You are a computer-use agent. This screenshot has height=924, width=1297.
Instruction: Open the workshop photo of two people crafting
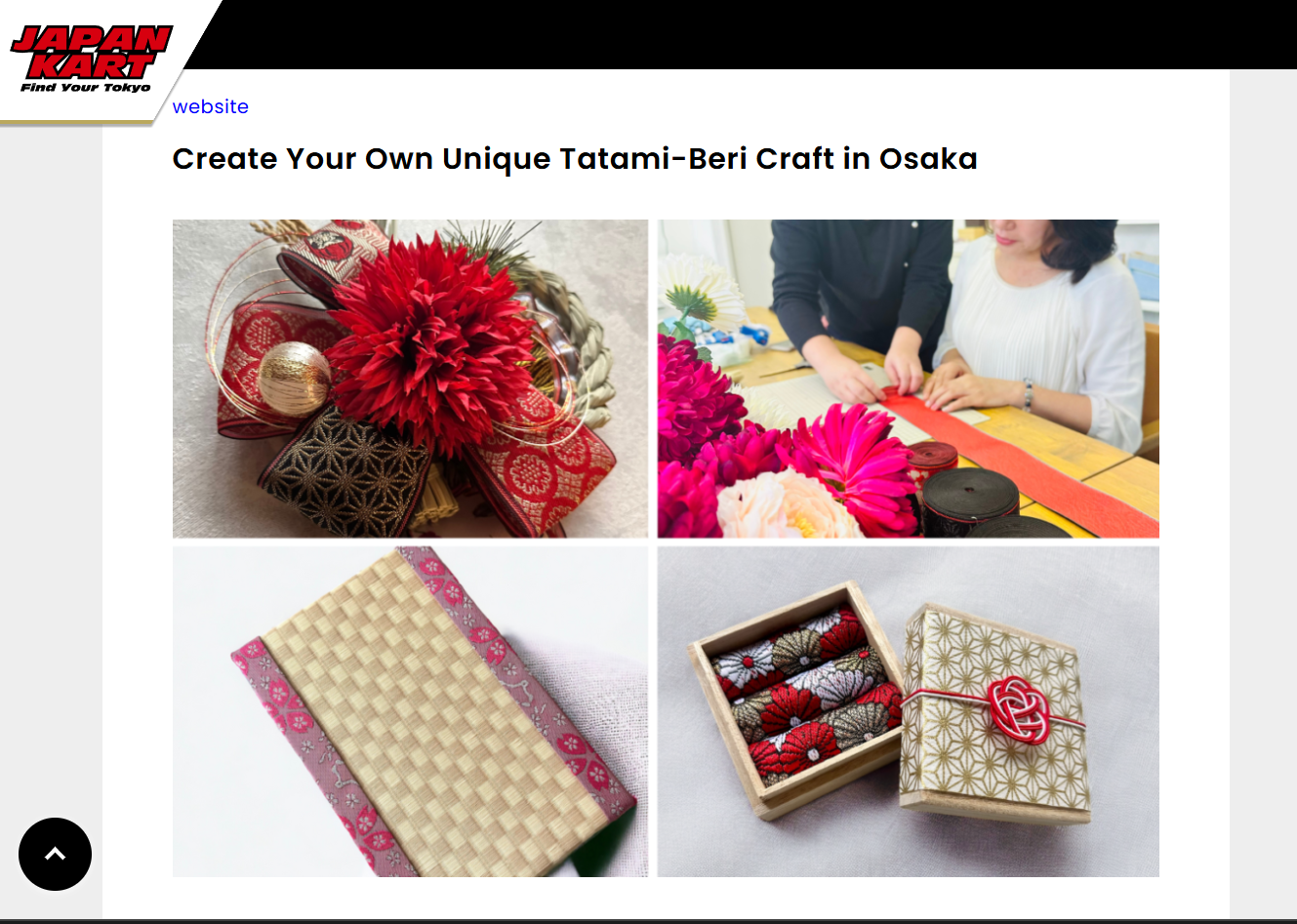click(908, 379)
